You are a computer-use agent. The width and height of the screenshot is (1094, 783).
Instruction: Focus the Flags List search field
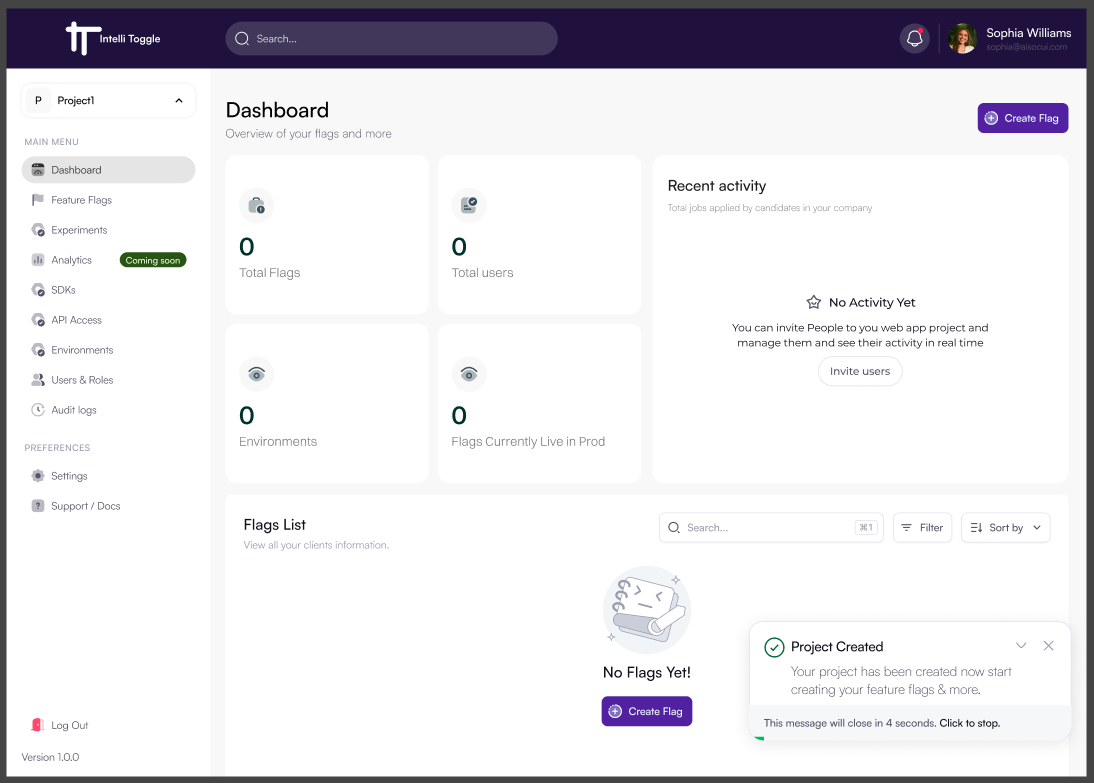(765, 528)
